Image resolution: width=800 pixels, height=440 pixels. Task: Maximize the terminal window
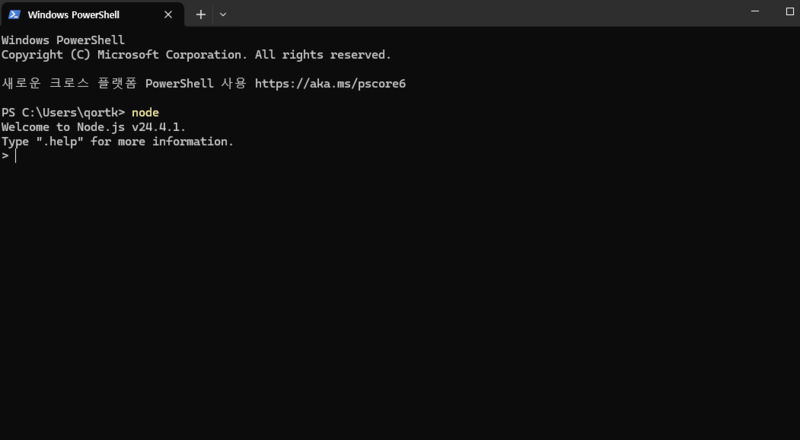[x=790, y=11]
